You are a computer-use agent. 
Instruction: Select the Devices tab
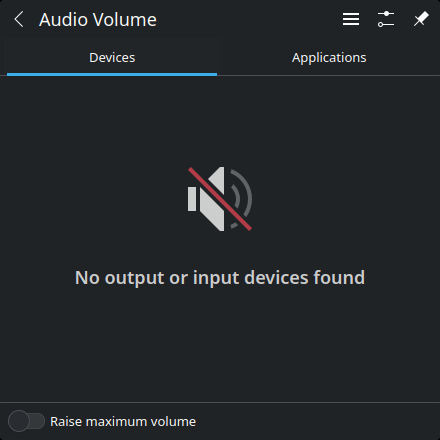112,57
